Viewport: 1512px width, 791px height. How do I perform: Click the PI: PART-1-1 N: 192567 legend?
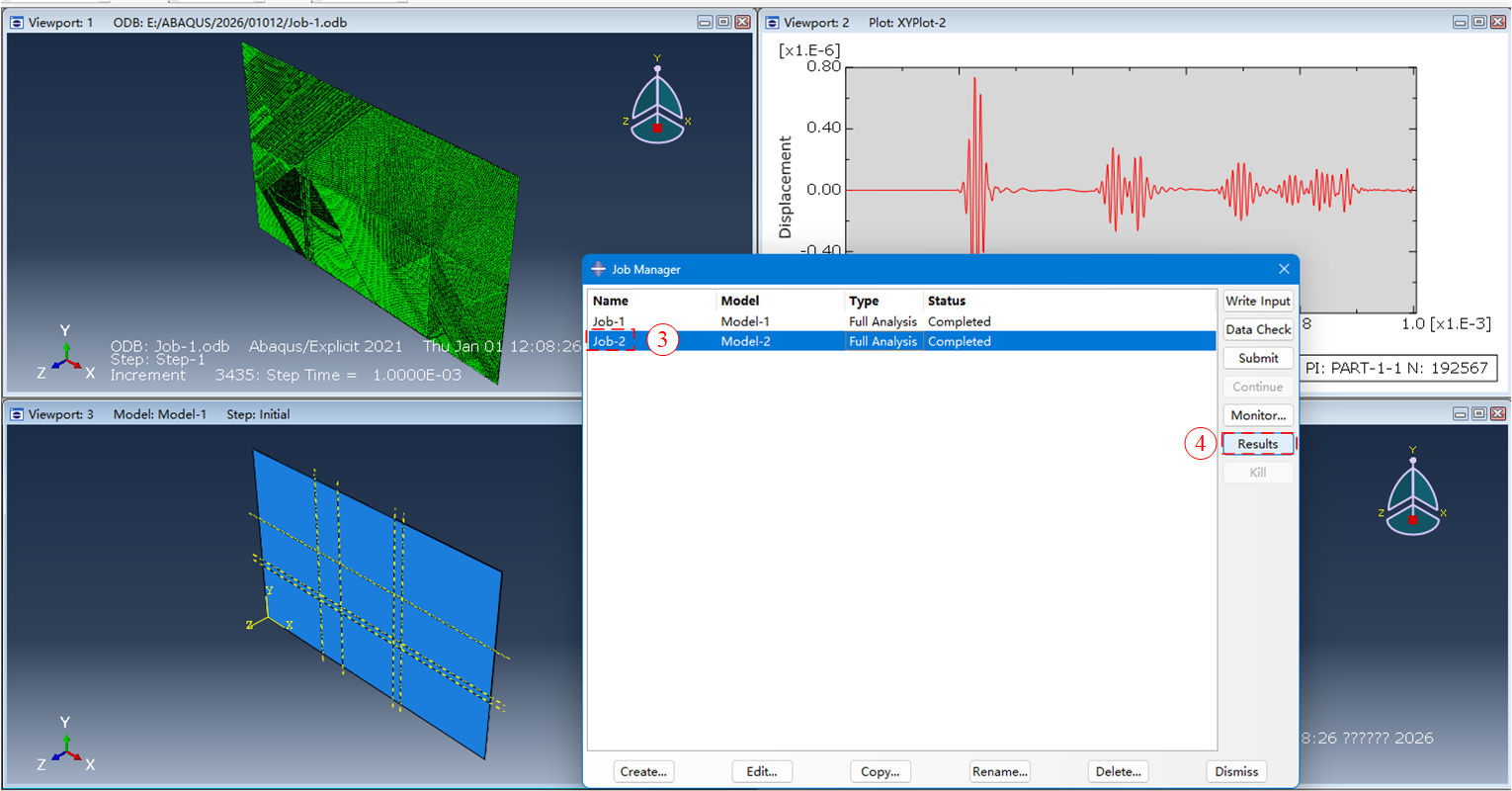pos(1396,368)
